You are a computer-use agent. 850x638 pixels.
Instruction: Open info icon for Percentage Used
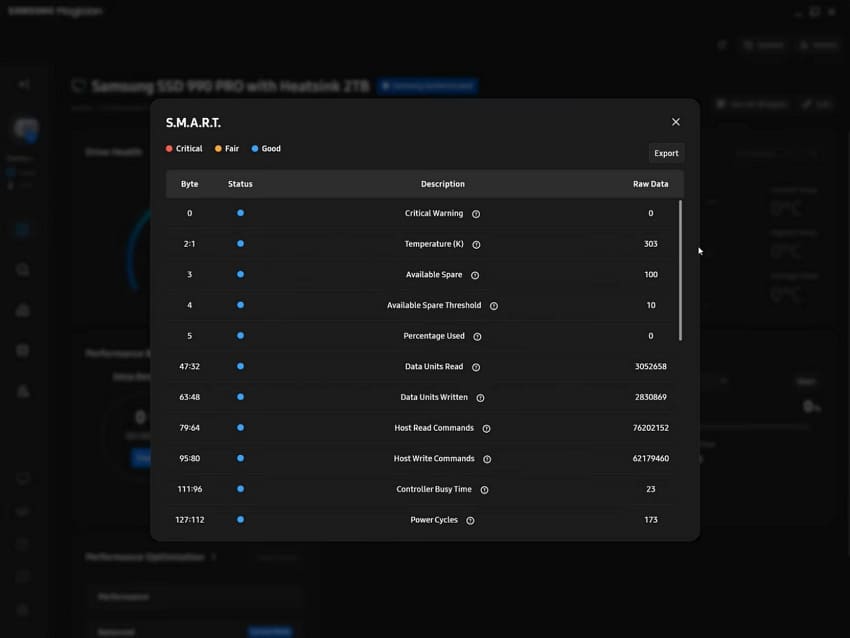(477, 336)
